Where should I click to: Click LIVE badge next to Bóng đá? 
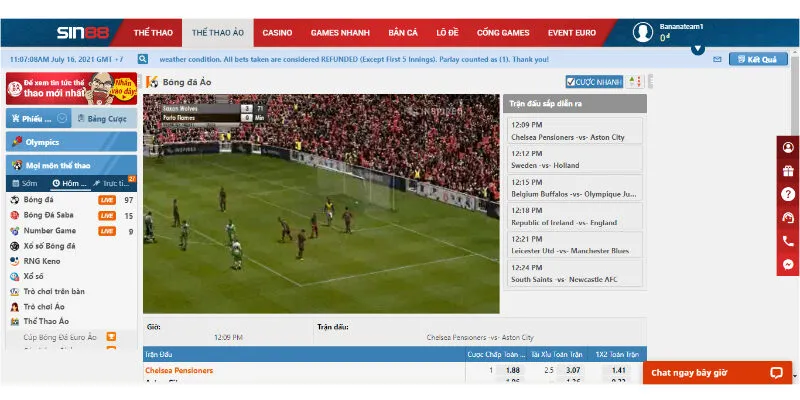pos(107,200)
